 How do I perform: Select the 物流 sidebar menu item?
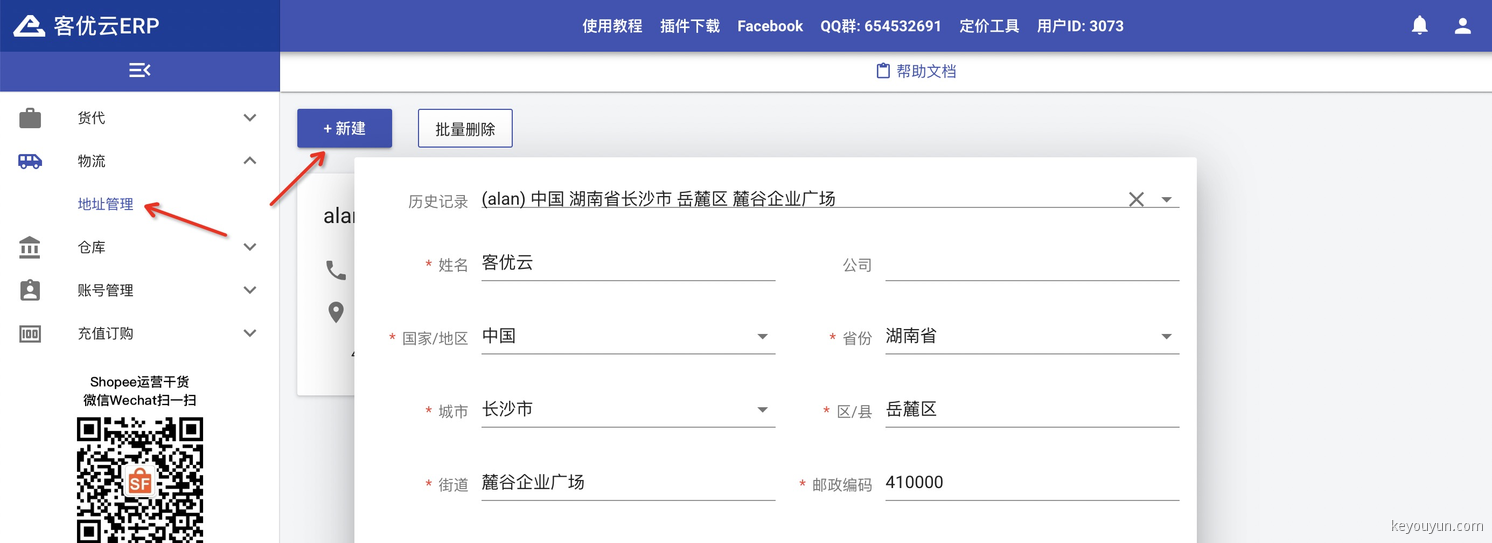tap(140, 161)
